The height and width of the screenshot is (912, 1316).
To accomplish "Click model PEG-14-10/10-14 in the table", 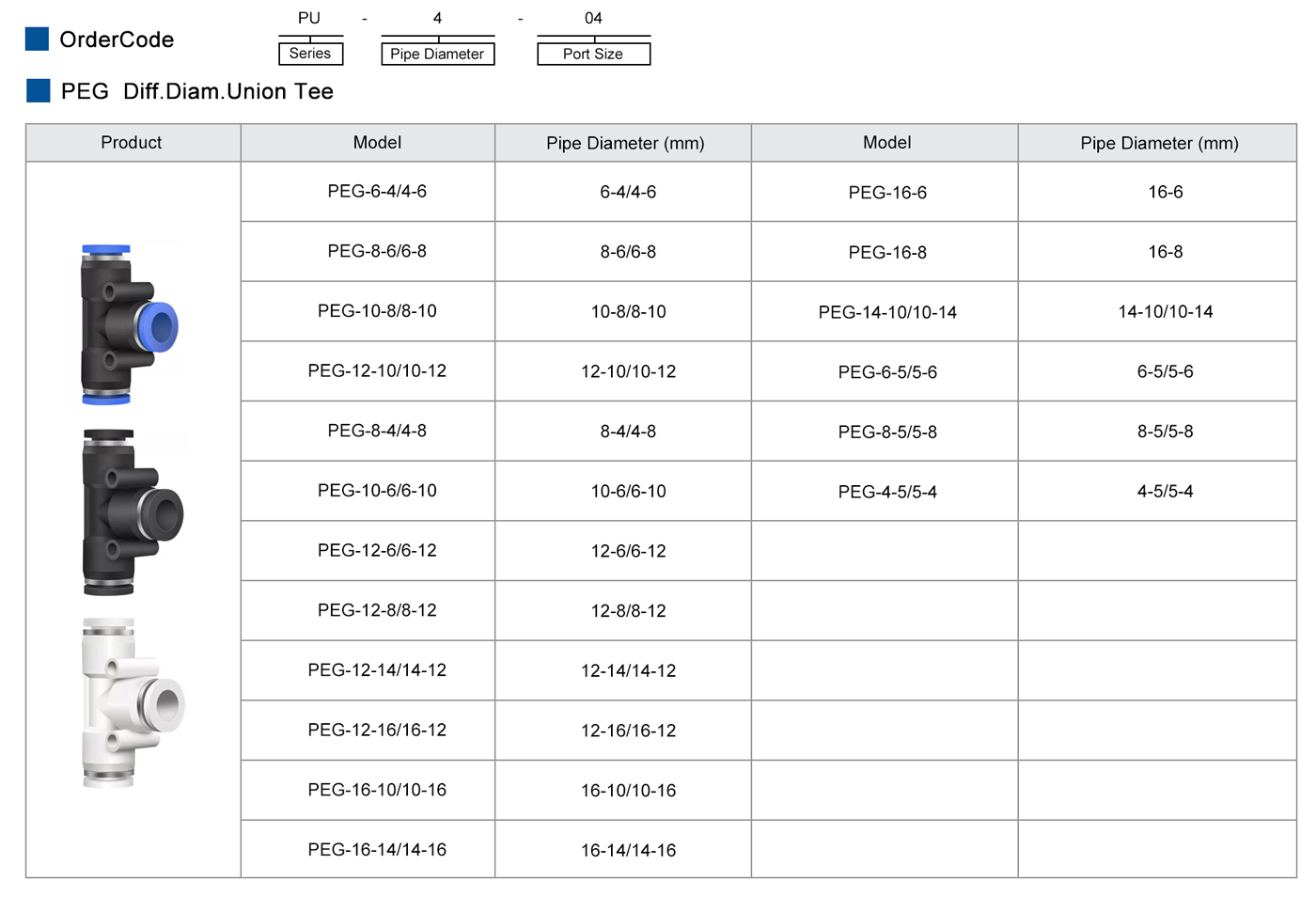I will pos(887,312).
